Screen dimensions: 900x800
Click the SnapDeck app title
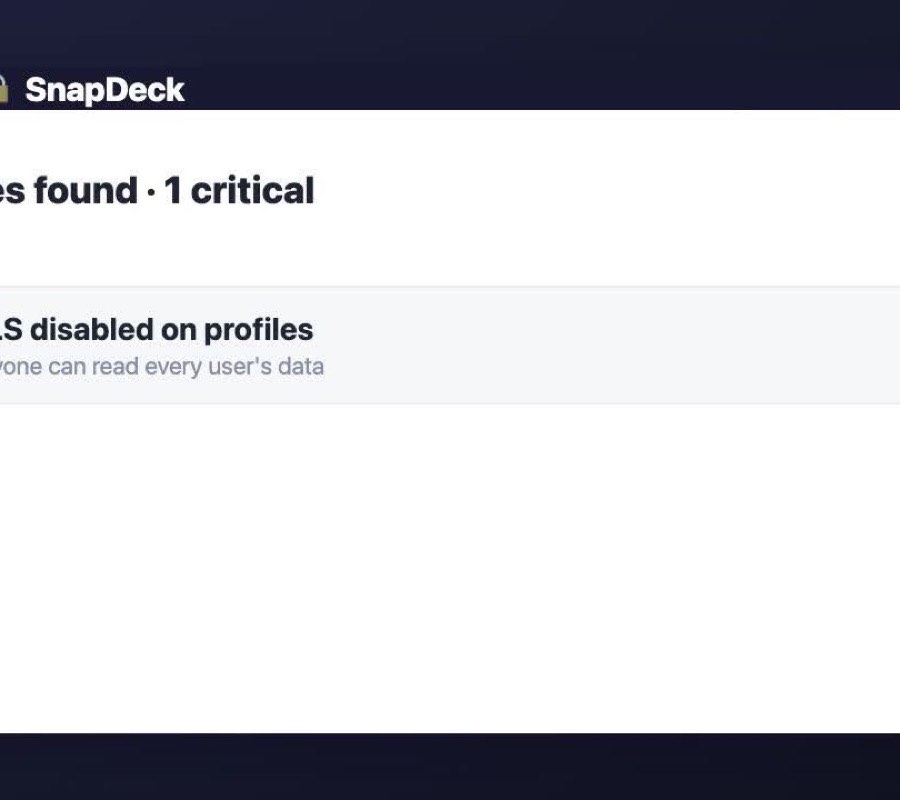pos(104,90)
